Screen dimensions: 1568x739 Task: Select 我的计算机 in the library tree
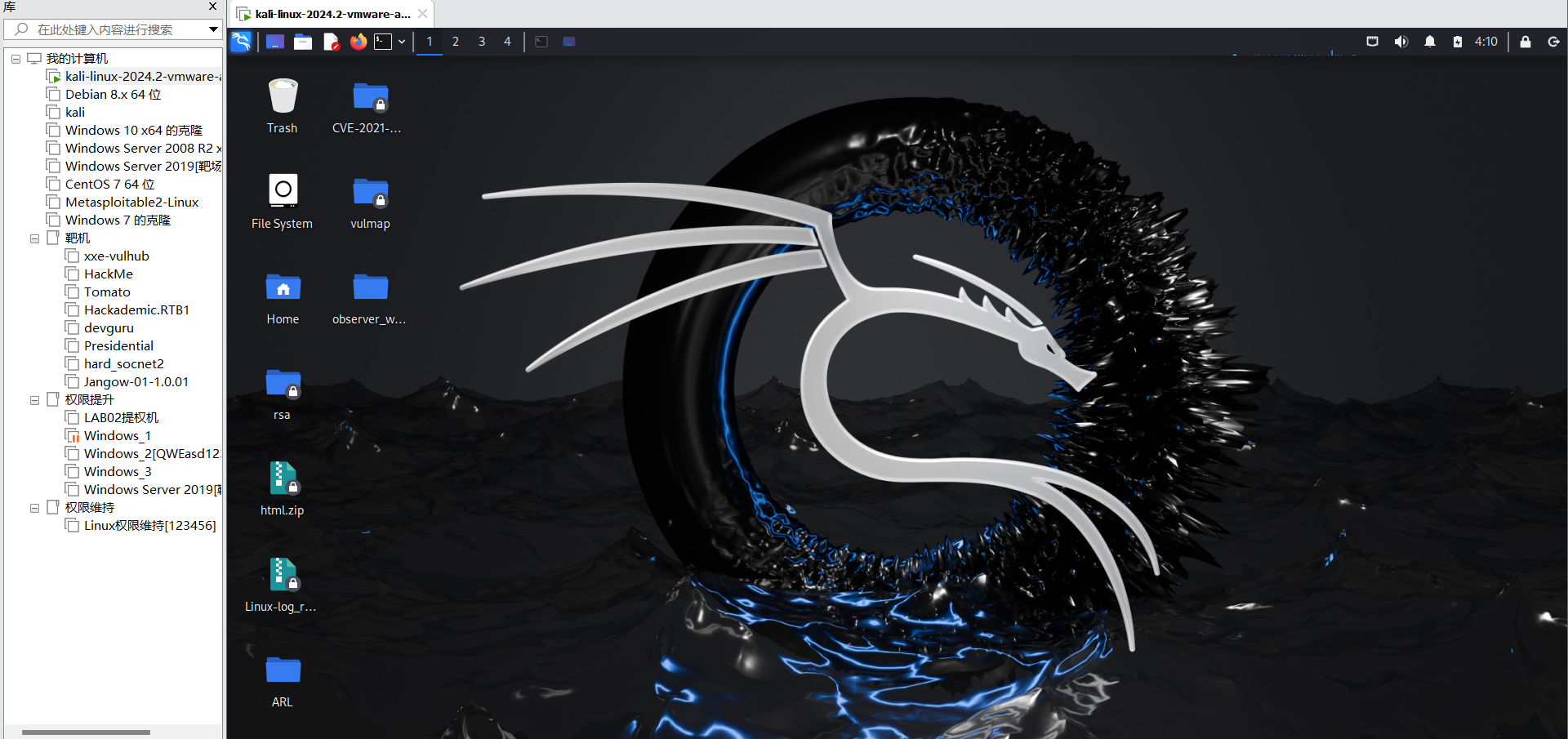[77, 58]
